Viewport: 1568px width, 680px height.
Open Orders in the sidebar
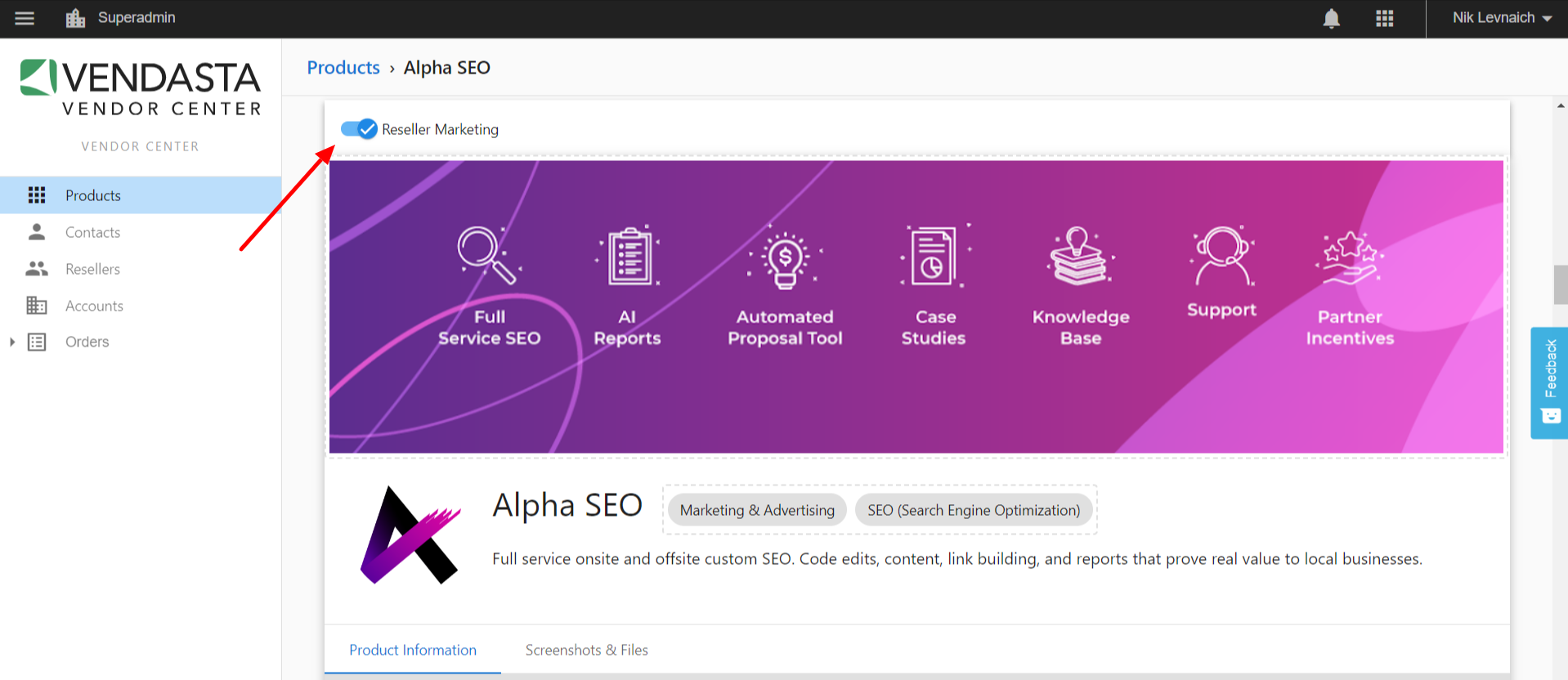point(141,342)
